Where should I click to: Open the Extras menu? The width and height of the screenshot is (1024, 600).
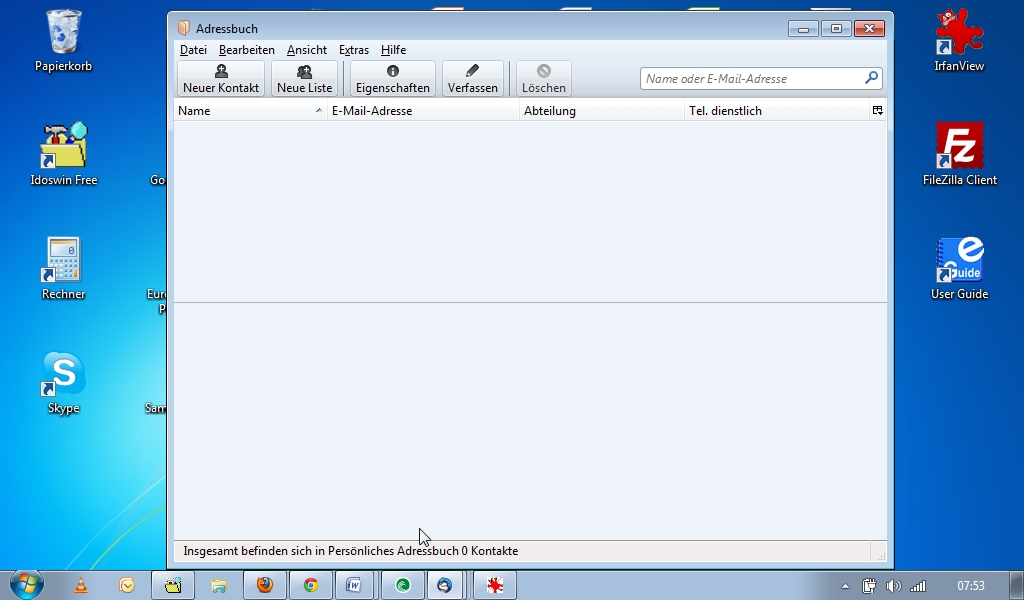coord(353,50)
